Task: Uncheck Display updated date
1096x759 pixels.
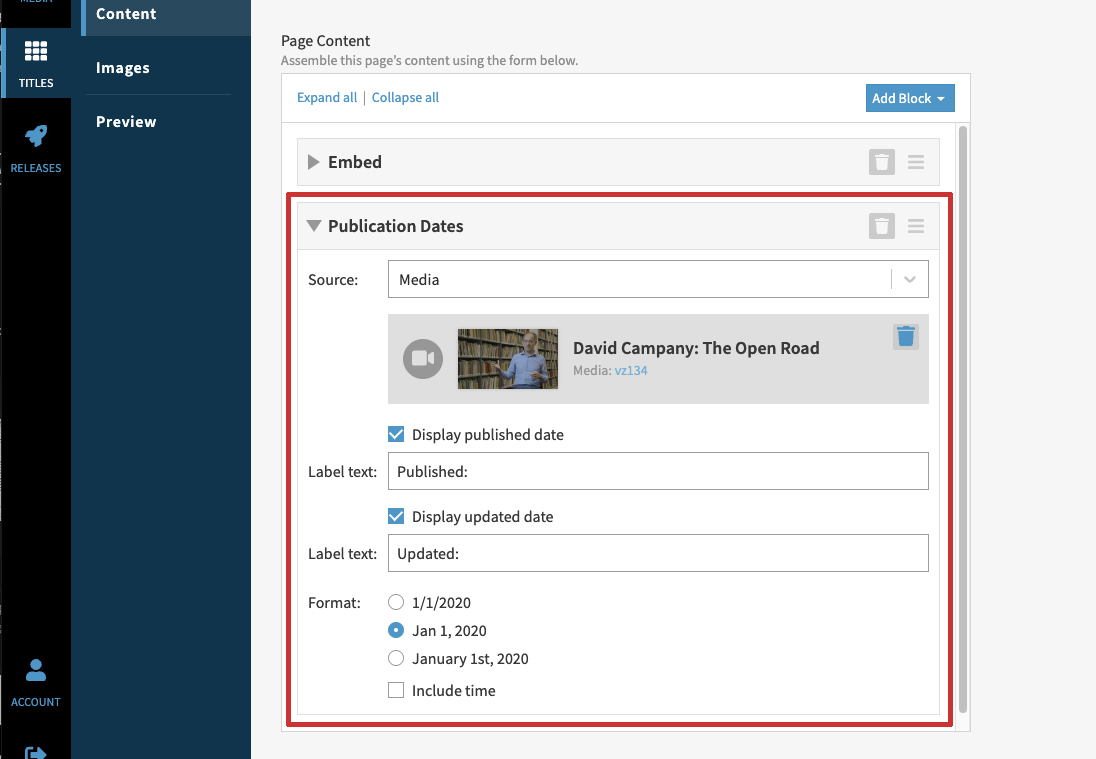Action: coord(396,517)
